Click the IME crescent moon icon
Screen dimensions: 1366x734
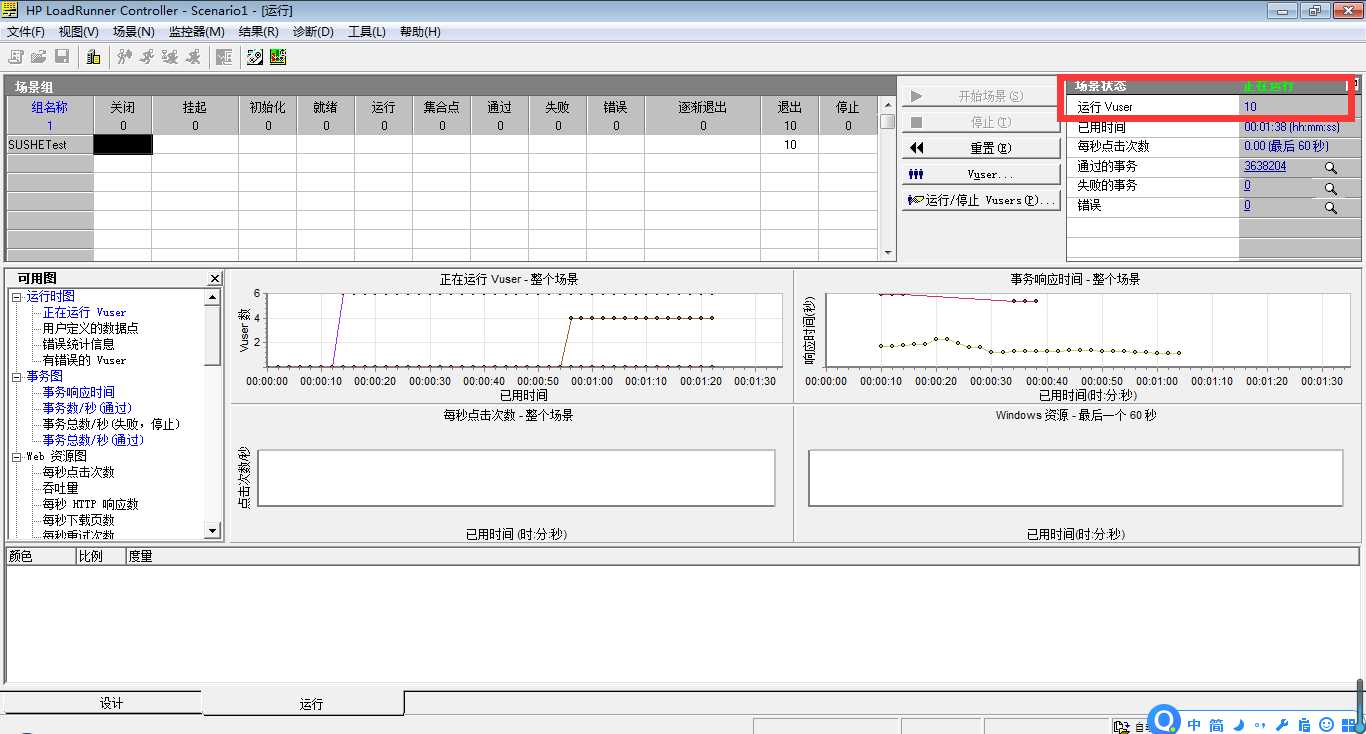click(1238, 724)
